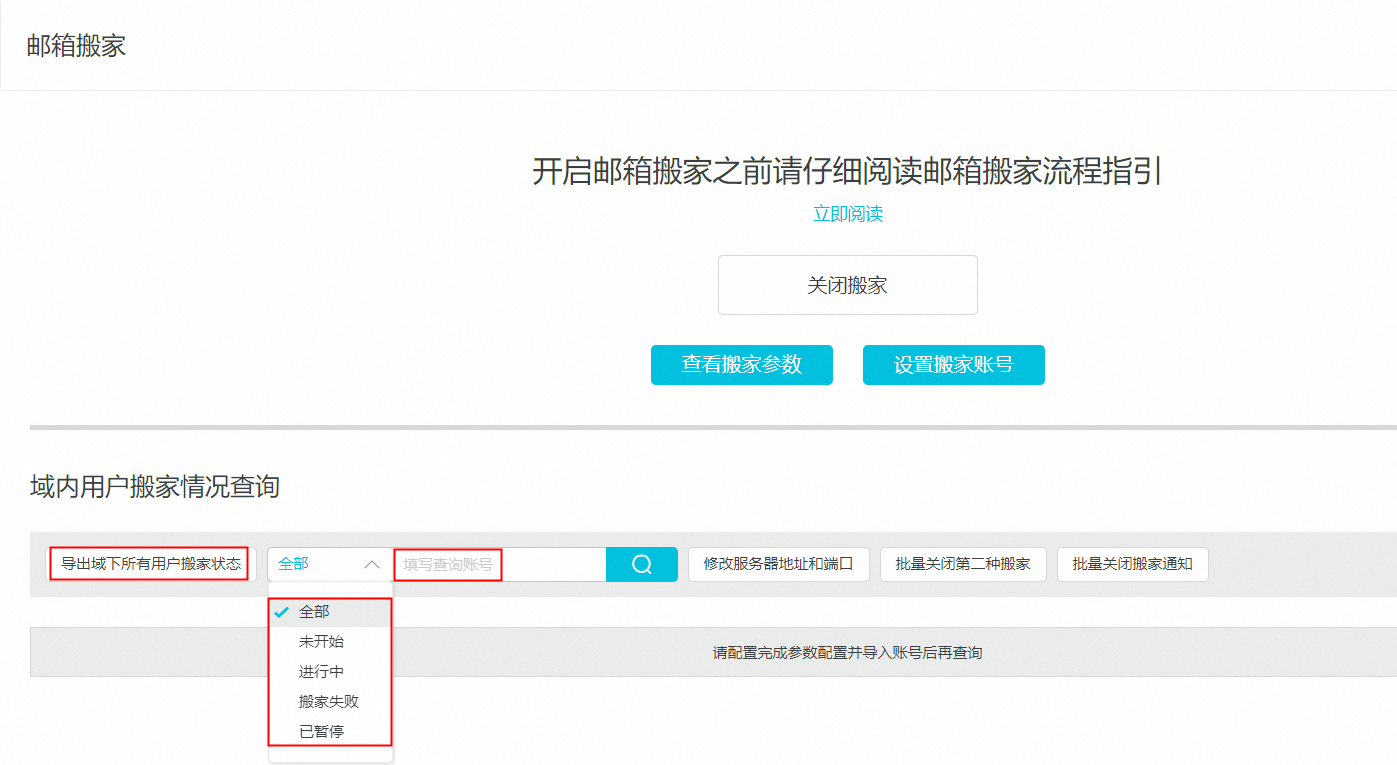Click 批量关闭第二种搬家 button
Viewport: 1397px width, 765px height.
tap(962, 564)
